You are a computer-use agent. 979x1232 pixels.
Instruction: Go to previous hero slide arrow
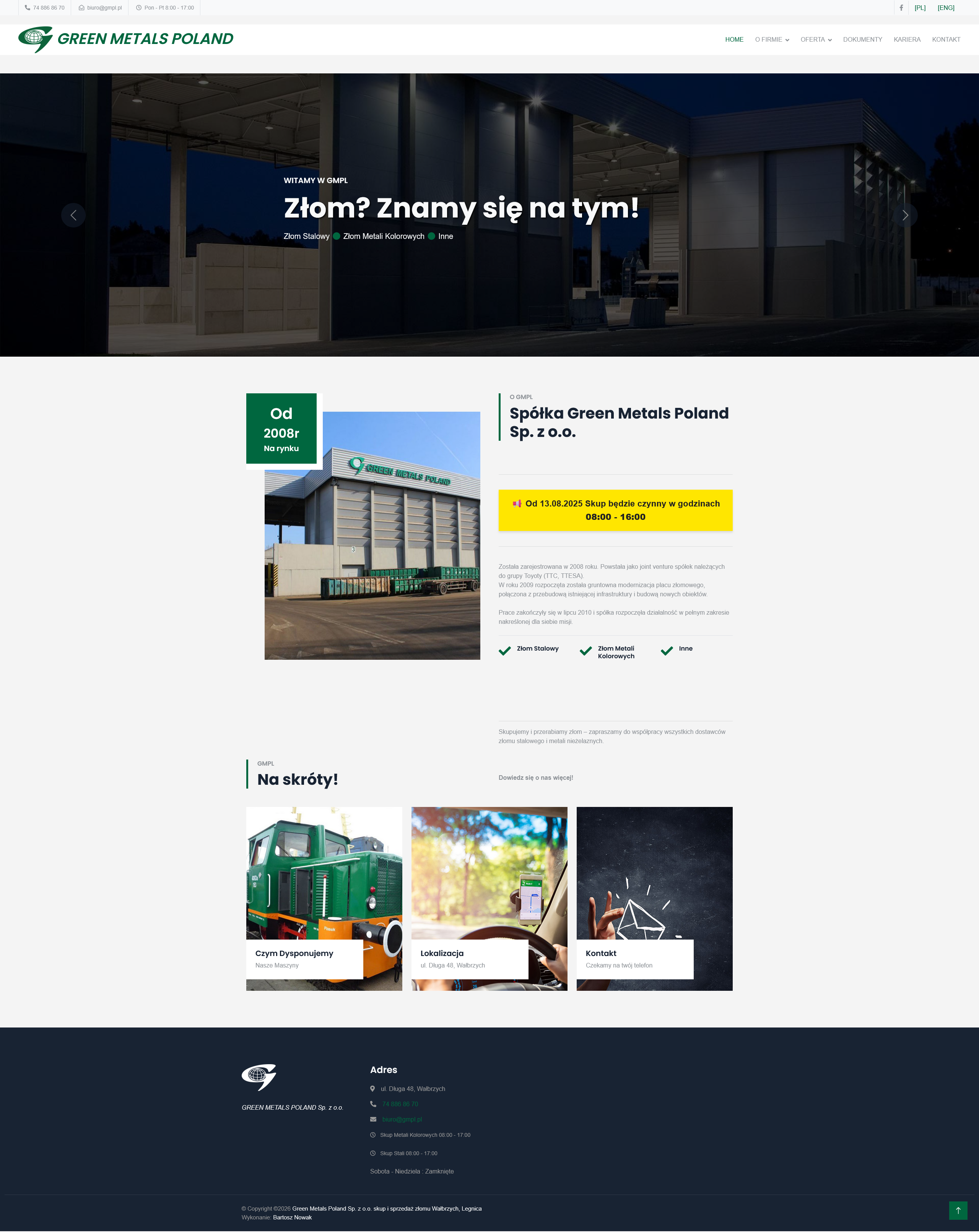tap(73, 216)
